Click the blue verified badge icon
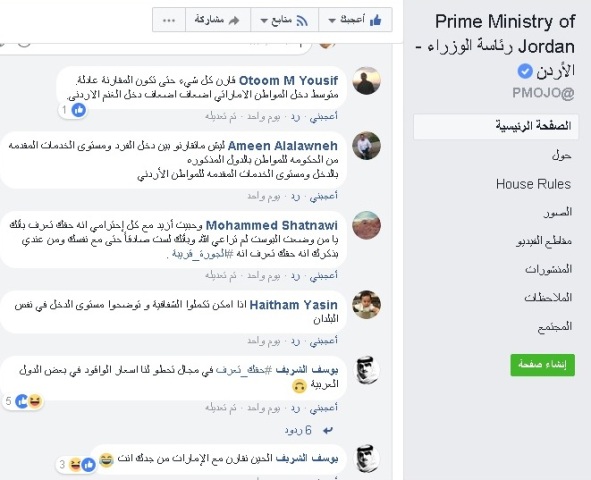 tap(525, 71)
